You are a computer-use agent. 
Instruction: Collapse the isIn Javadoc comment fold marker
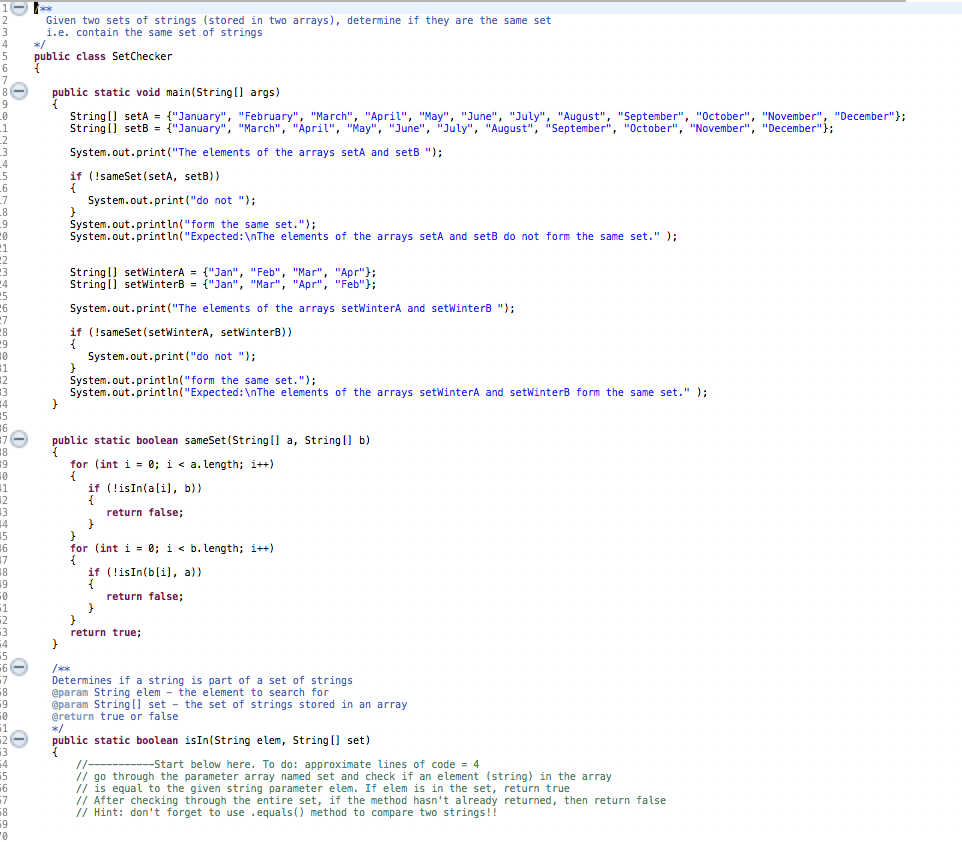pos(20,668)
